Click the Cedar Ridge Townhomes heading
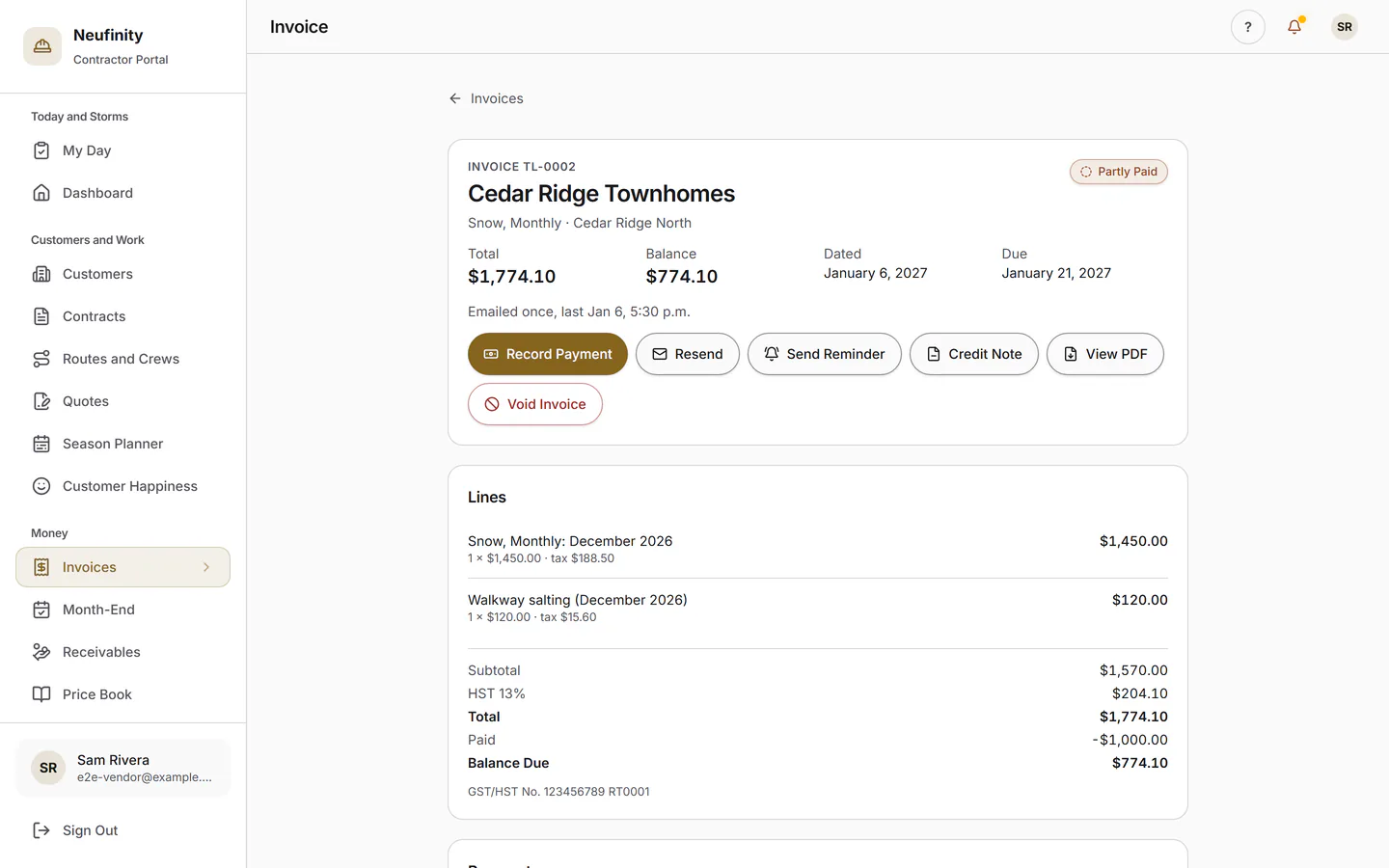Image resolution: width=1389 pixels, height=868 pixels. (601, 194)
